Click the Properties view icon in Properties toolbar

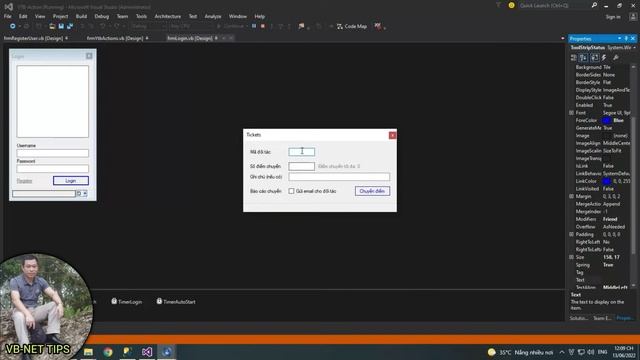pos(595,58)
